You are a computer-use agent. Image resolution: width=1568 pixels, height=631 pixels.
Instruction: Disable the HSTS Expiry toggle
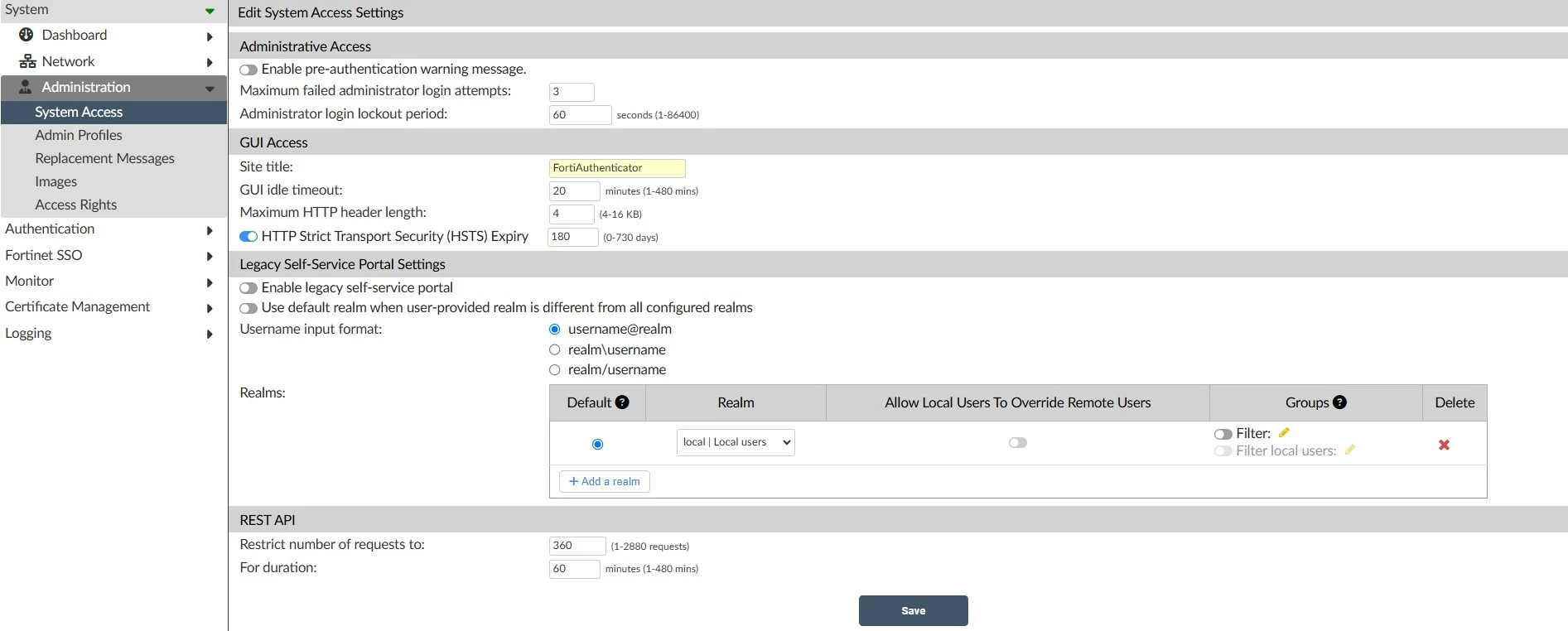248,237
